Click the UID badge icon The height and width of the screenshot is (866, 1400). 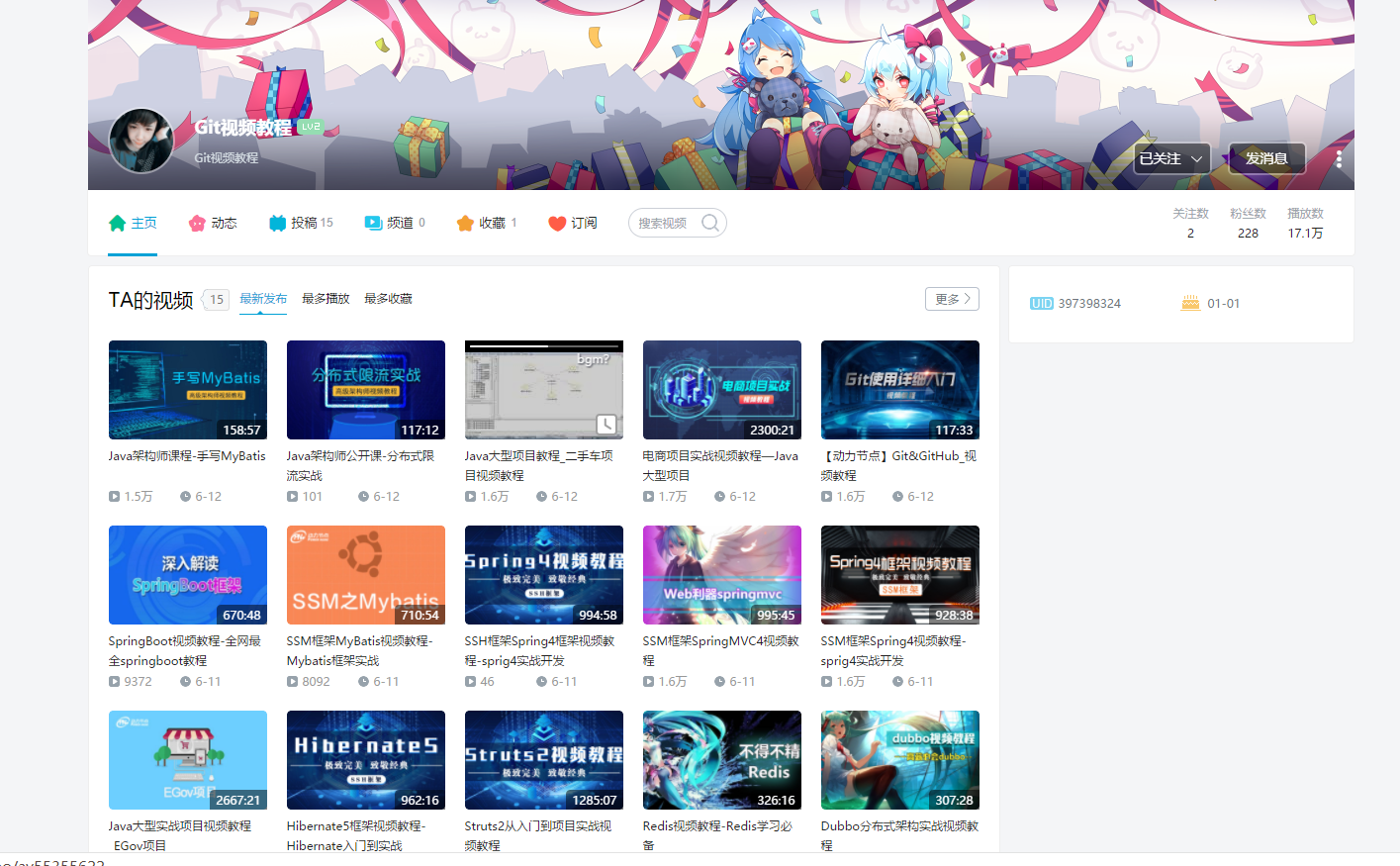coord(1040,303)
